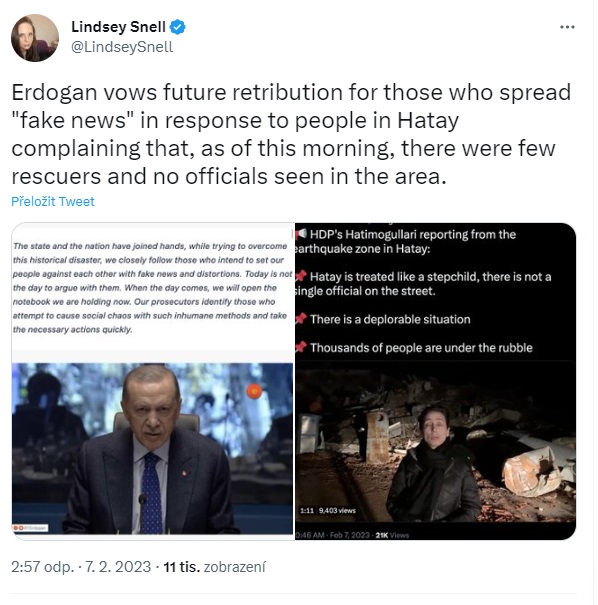Screen dimensions: 598x605
Task: Open Lindsey Snell's profile avatar photo
Action: [35, 38]
